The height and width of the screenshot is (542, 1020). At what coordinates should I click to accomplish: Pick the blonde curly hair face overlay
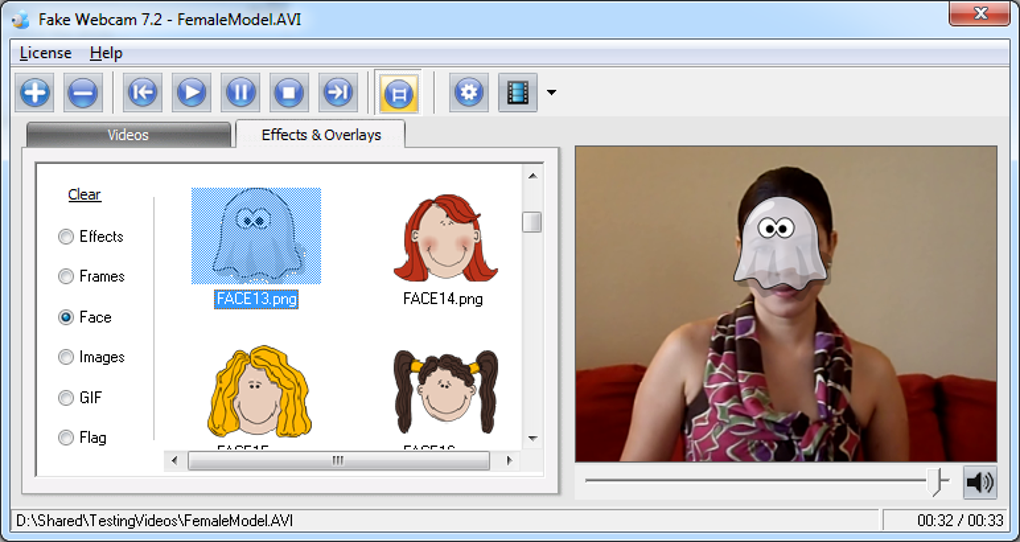pos(258,392)
